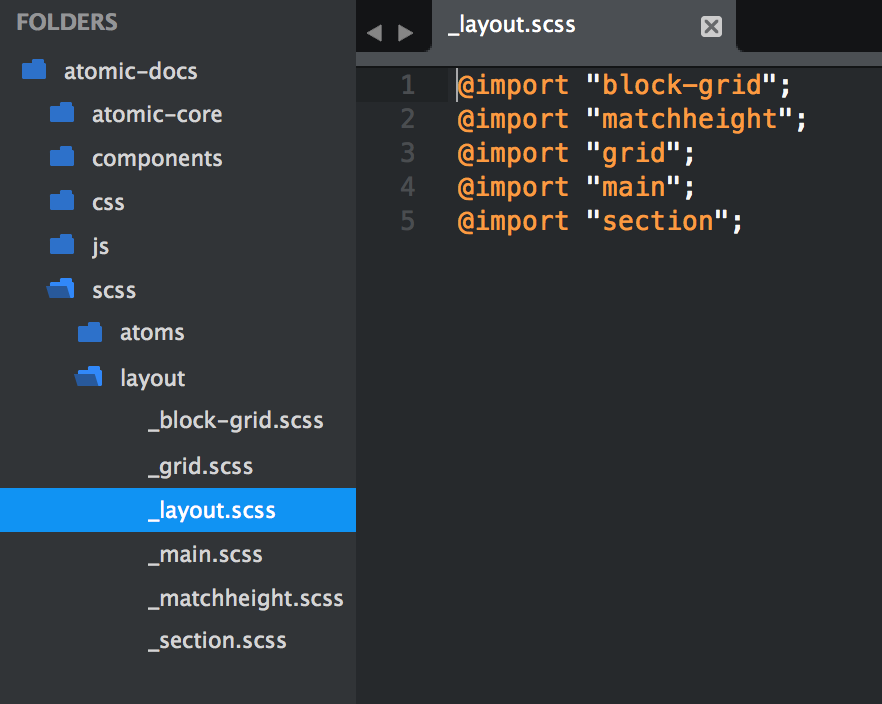Open the _section.scss file
882x704 pixels.
pos(217,641)
